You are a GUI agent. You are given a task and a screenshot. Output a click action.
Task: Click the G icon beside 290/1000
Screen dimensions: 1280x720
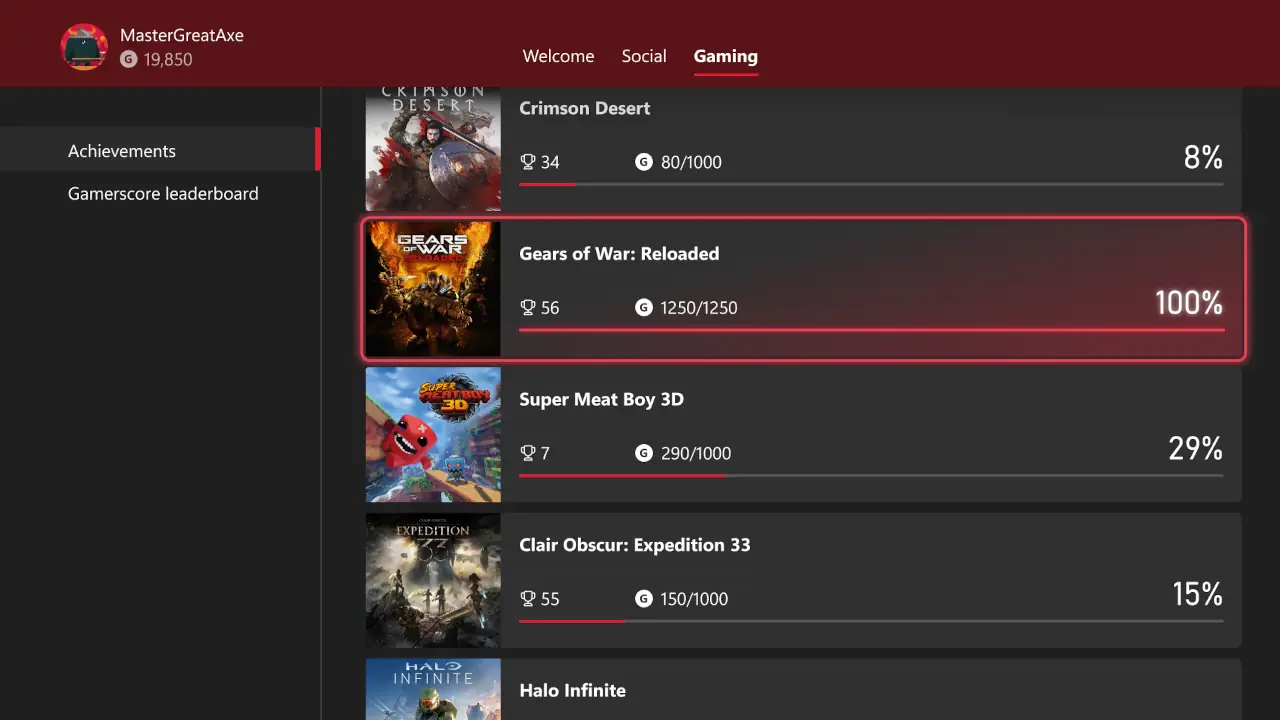coord(644,453)
